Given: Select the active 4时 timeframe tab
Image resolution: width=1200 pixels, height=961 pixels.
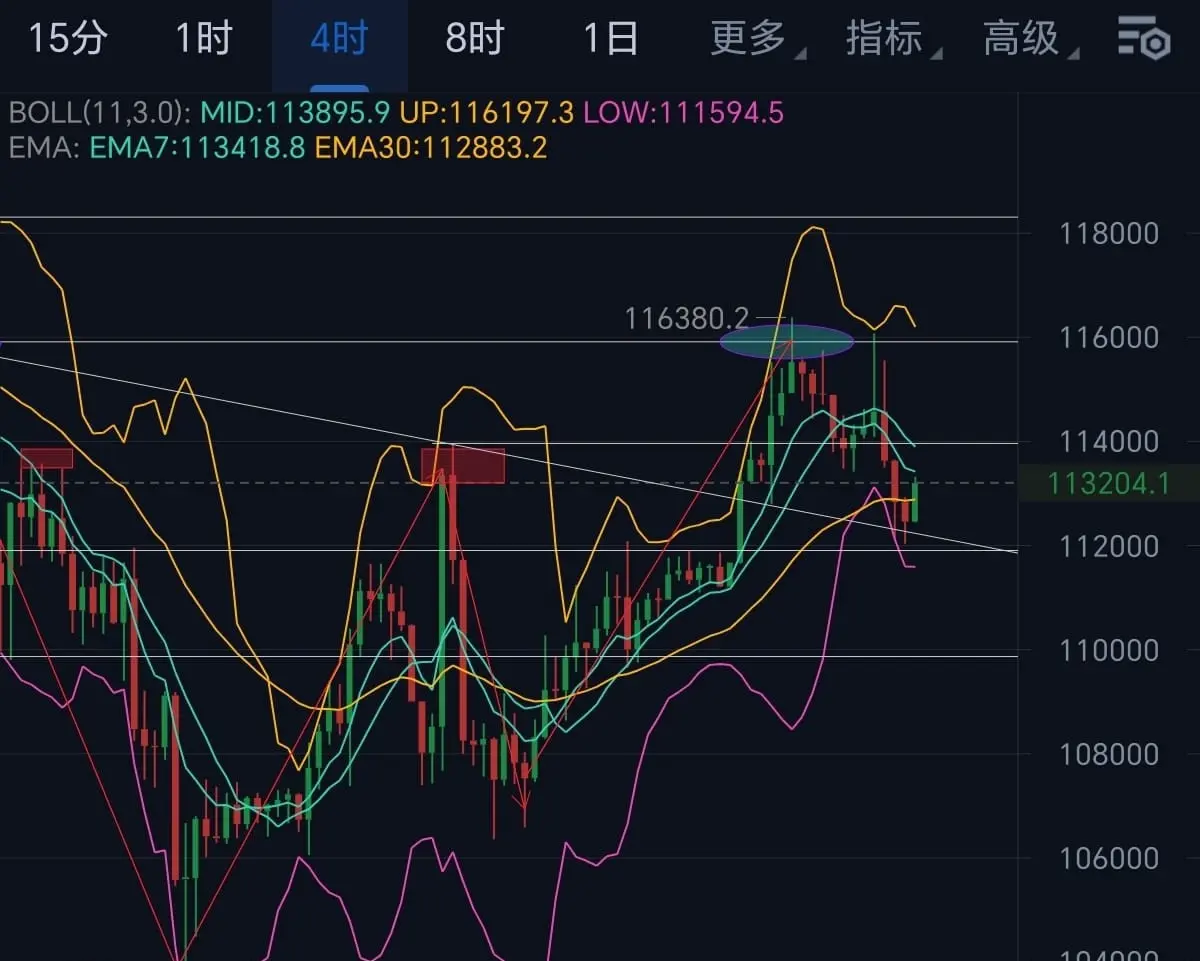Looking at the screenshot, I should [x=339, y=39].
